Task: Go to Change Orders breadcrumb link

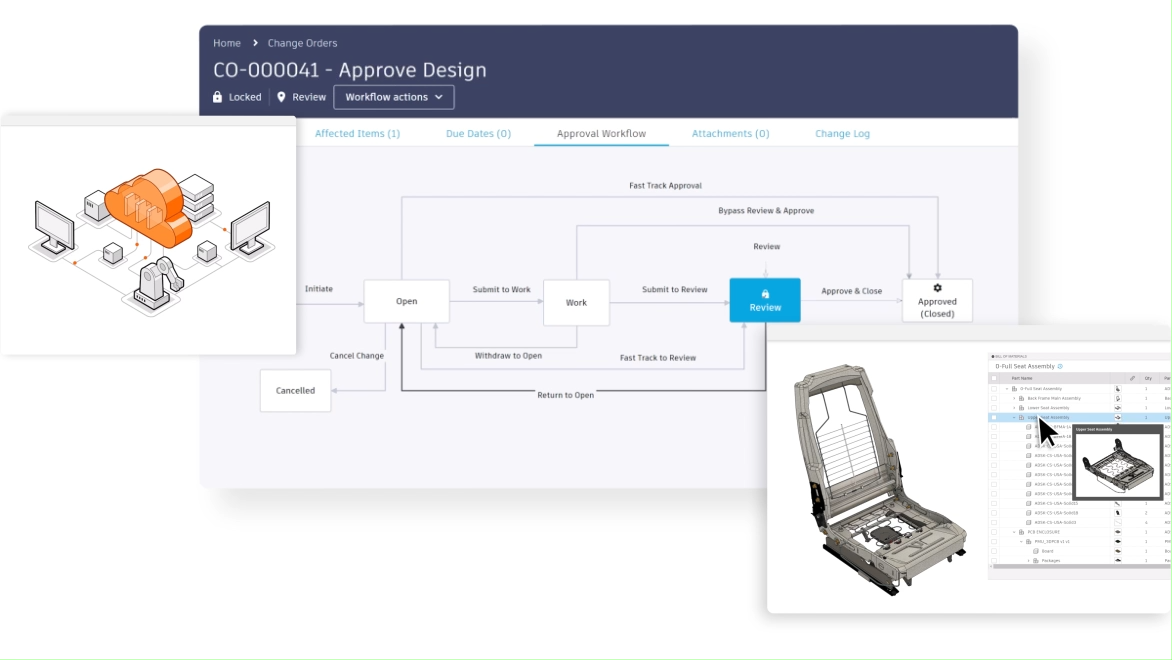Action: point(302,43)
